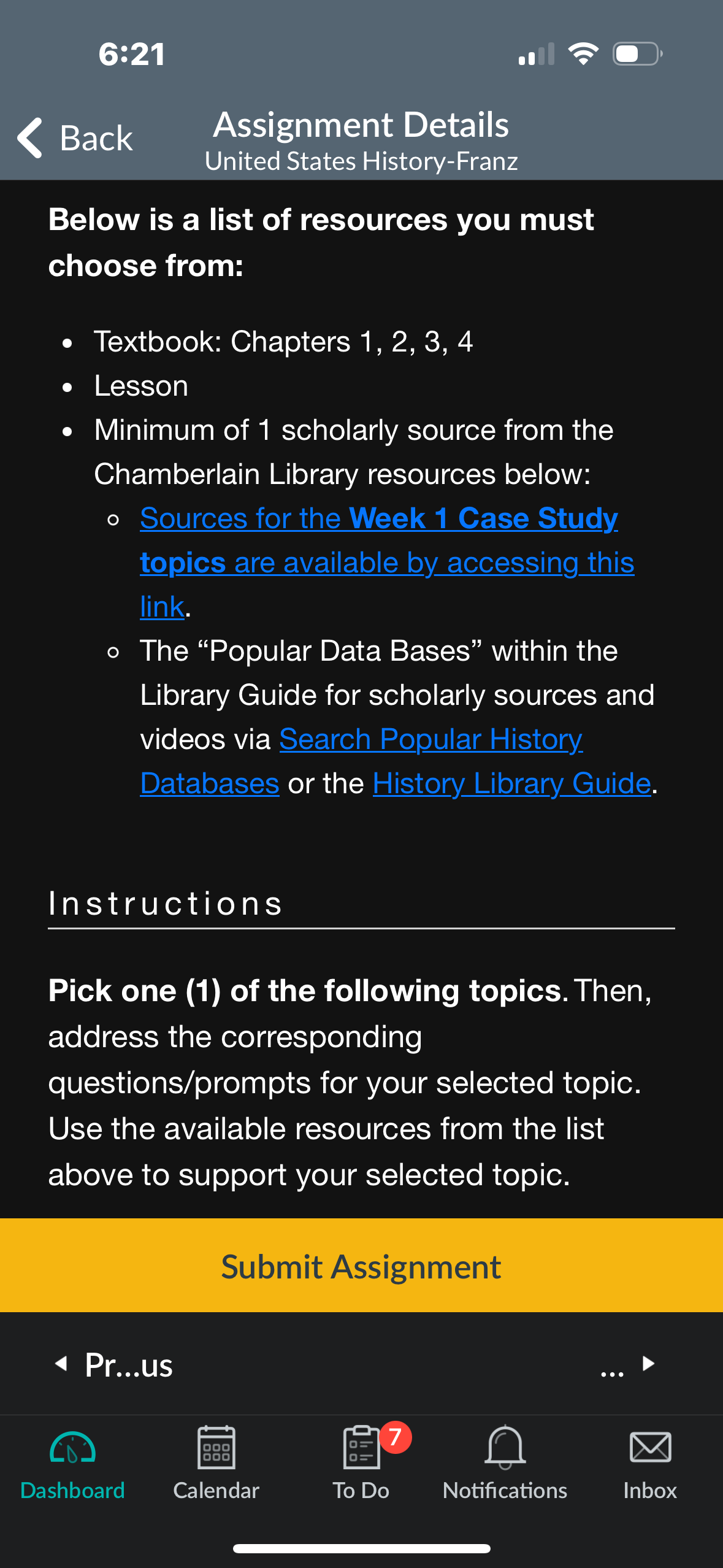
Task: Tap the Assignment Details header title
Action: [x=361, y=125]
